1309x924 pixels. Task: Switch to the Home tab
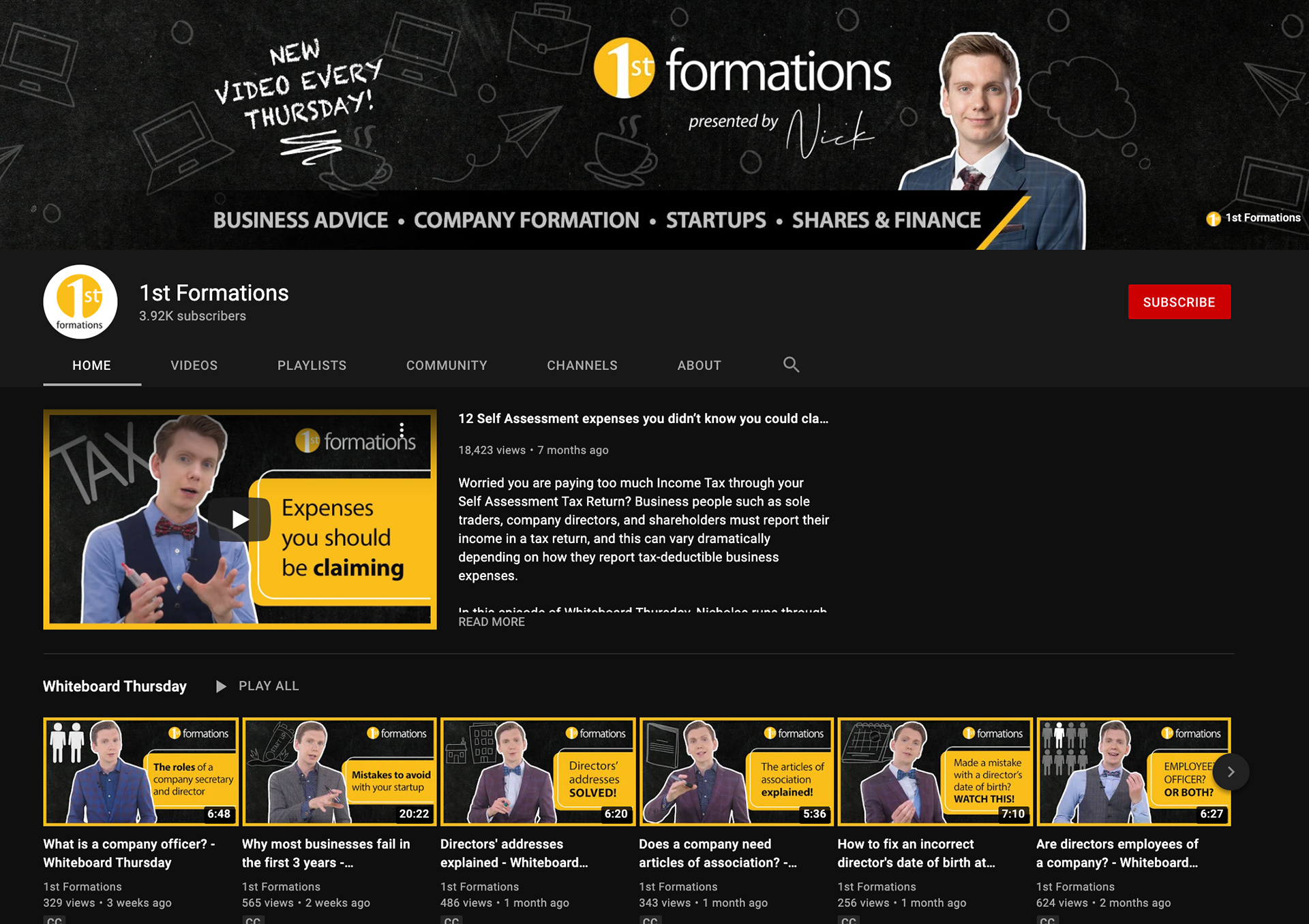92,365
